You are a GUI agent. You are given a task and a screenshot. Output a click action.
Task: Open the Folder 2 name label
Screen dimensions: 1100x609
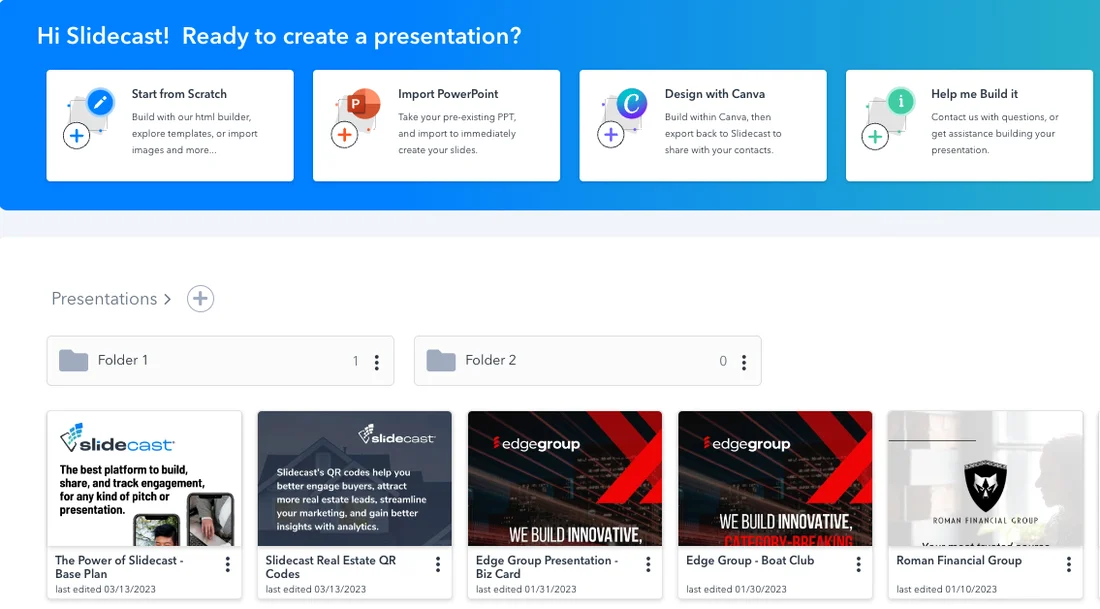click(490, 360)
